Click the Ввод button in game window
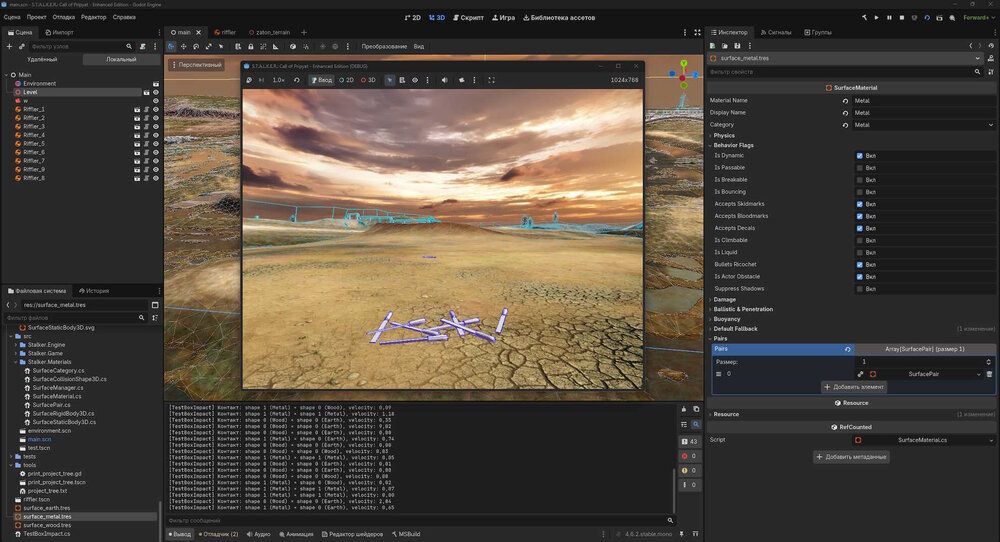Screen dimensions: 1000x542 click(x=321, y=80)
